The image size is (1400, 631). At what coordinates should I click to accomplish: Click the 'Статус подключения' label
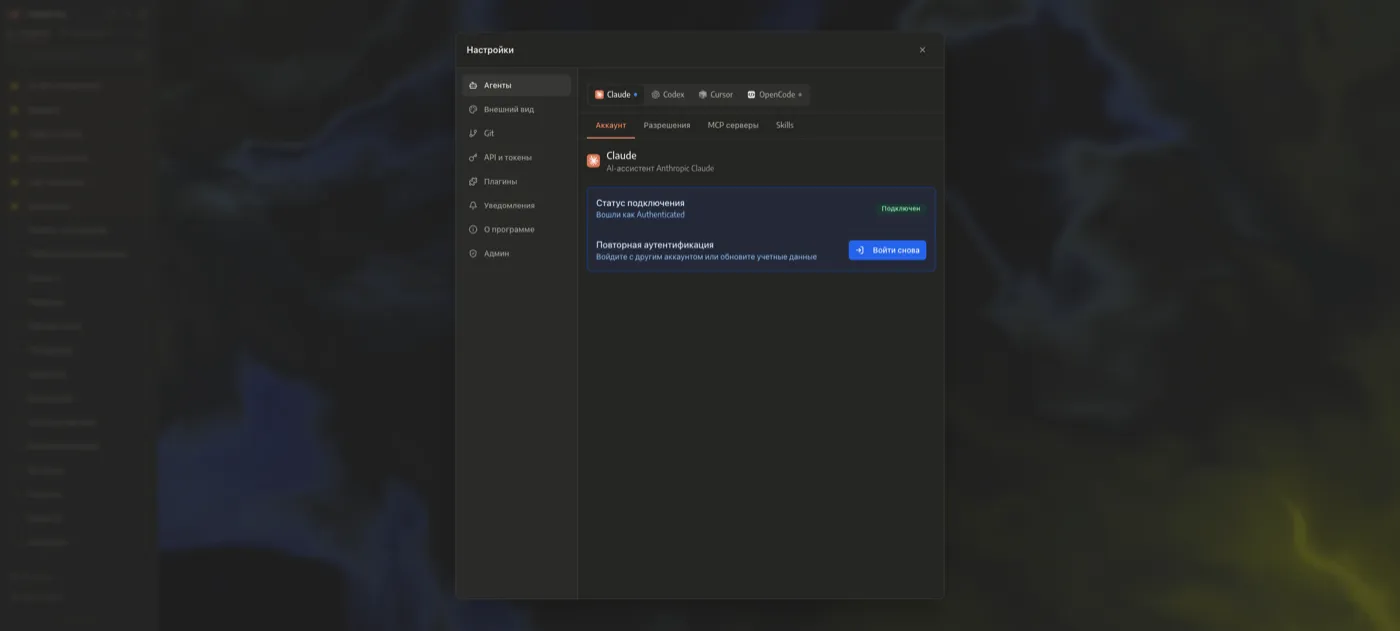[x=640, y=203]
